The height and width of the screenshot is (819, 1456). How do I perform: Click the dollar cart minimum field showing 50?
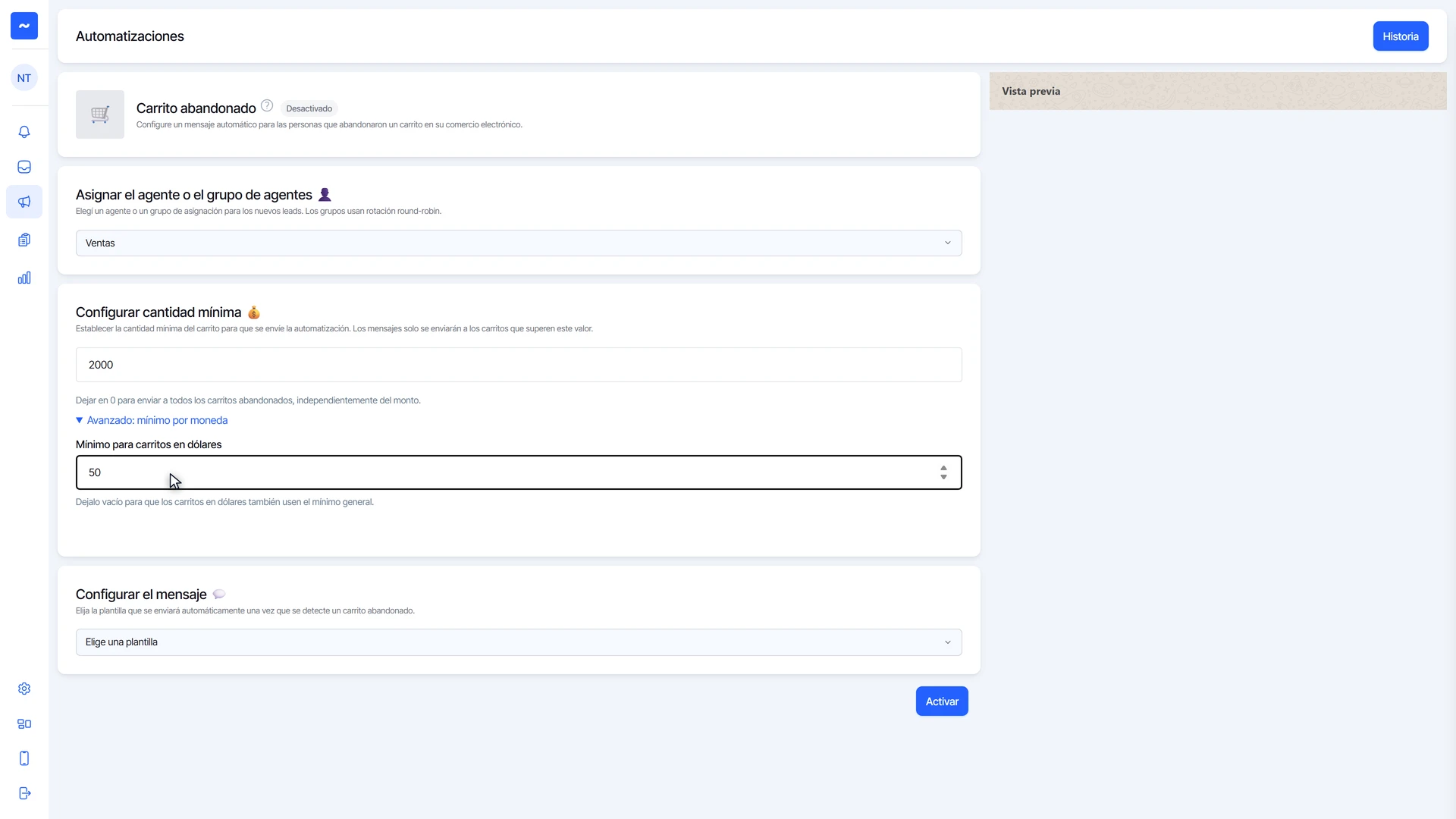point(519,472)
